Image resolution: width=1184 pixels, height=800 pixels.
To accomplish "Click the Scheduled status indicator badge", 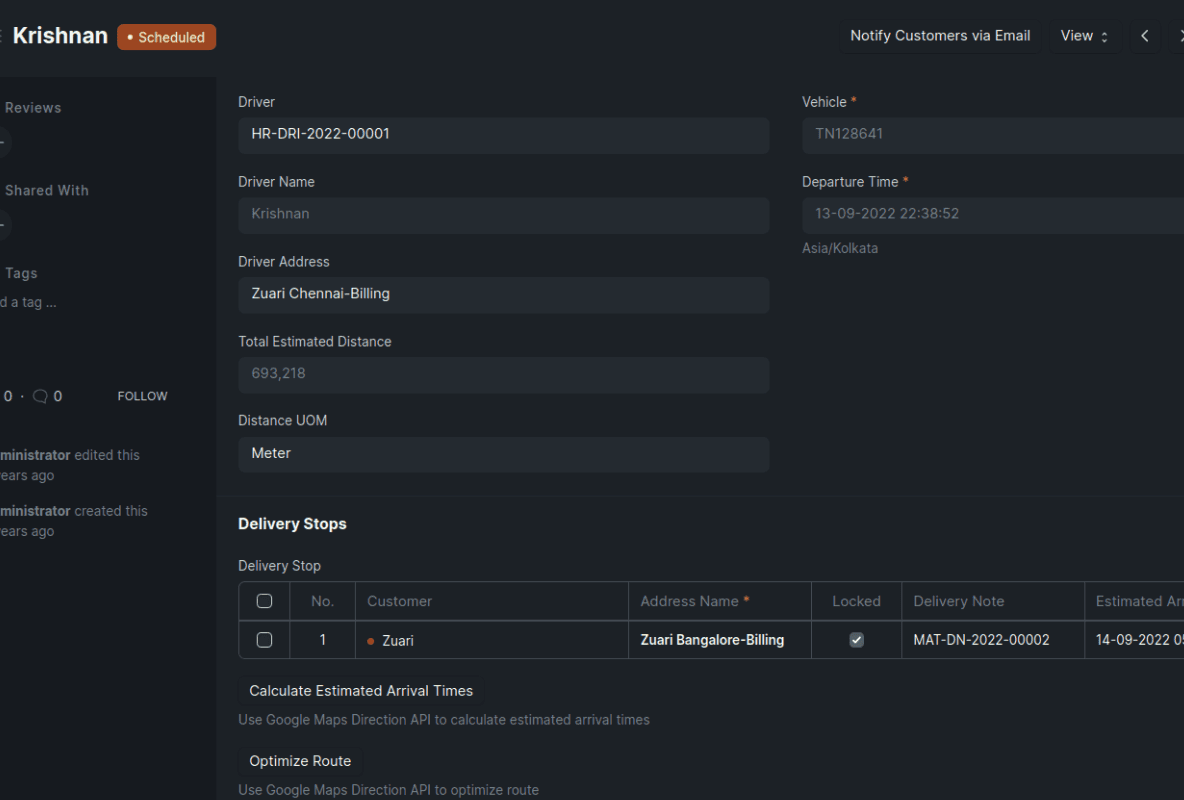I will [x=166, y=36].
